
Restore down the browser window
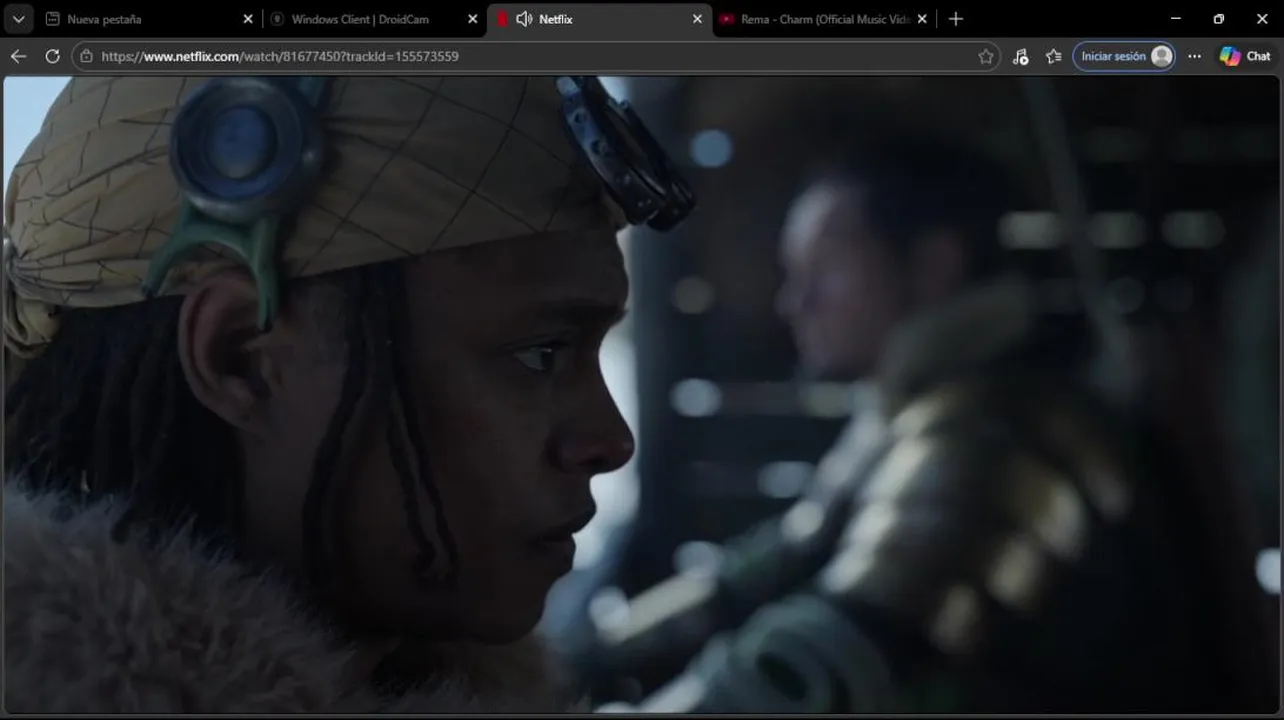(x=1218, y=19)
